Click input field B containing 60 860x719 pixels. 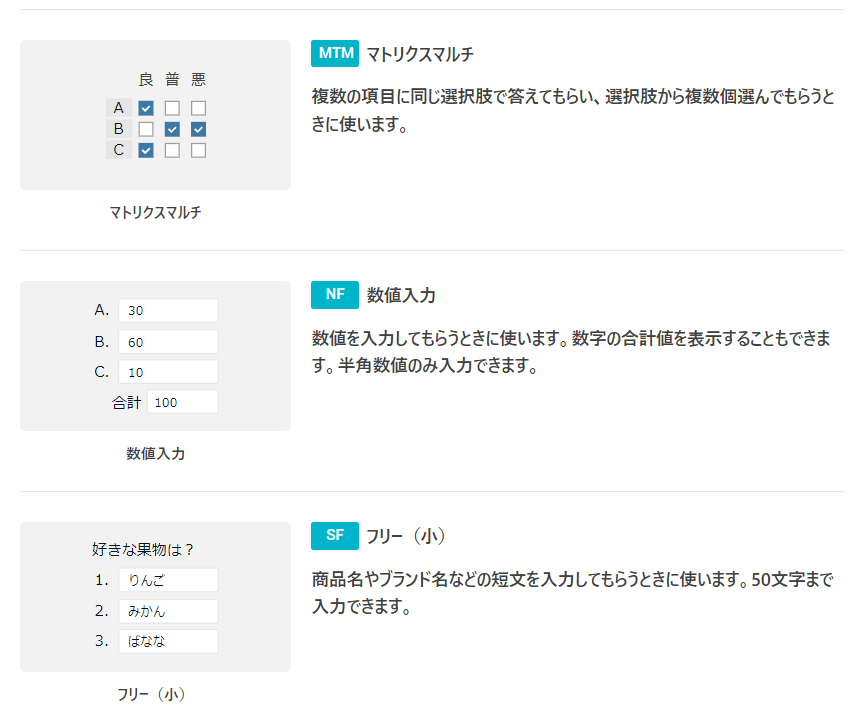coord(168,342)
